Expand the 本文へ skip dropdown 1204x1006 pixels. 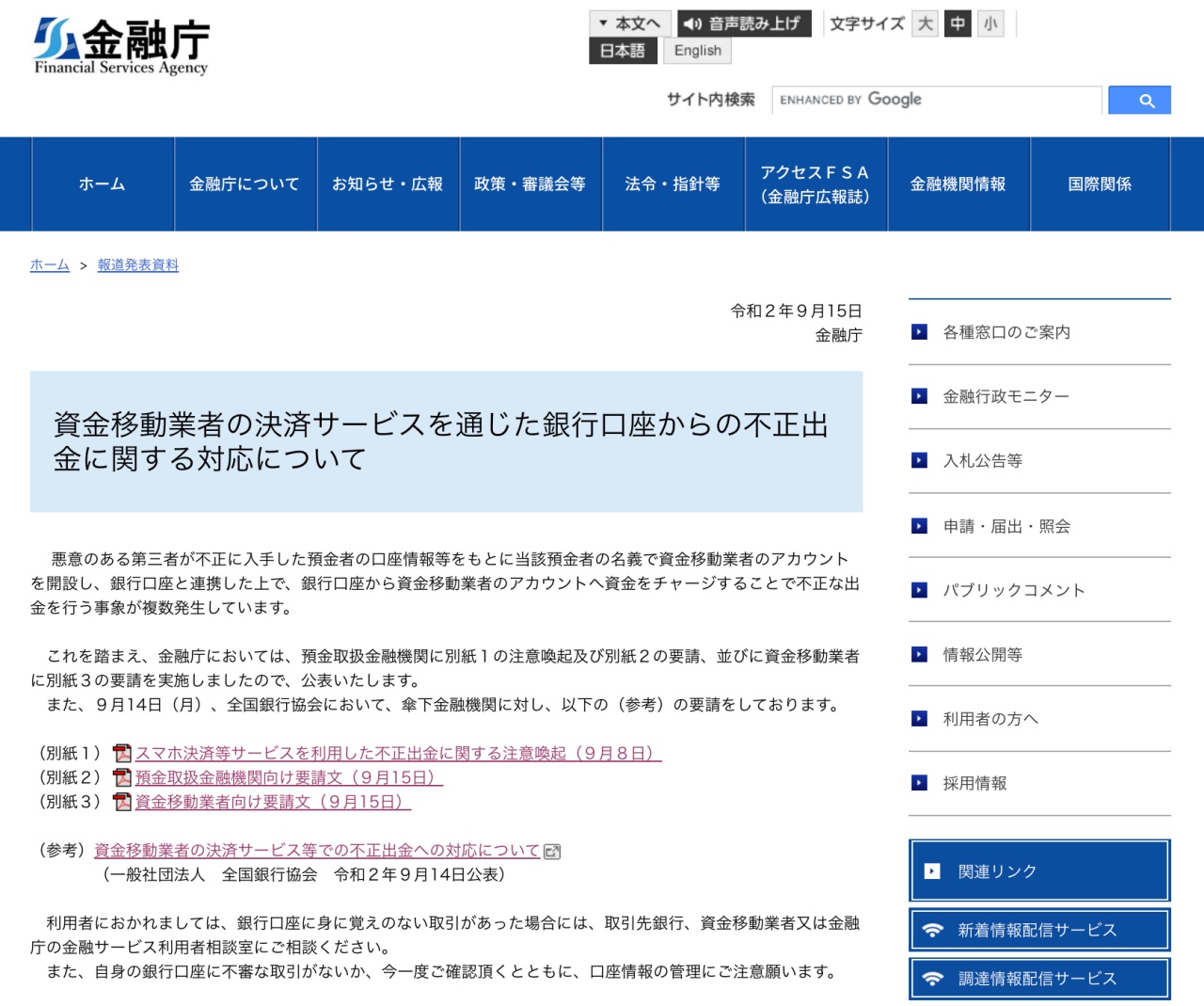click(629, 24)
